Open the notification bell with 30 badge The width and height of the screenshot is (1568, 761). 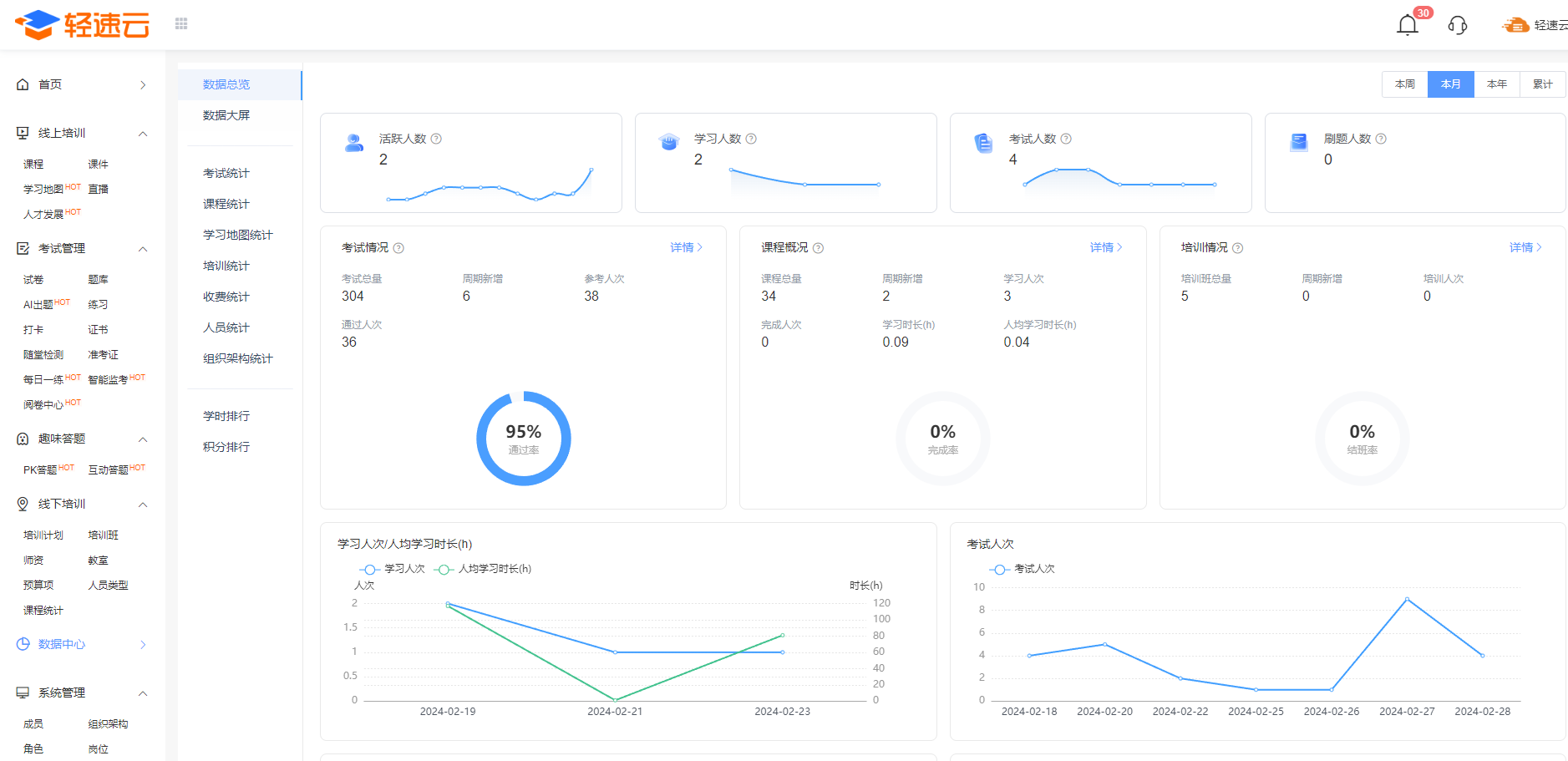(1408, 25)
